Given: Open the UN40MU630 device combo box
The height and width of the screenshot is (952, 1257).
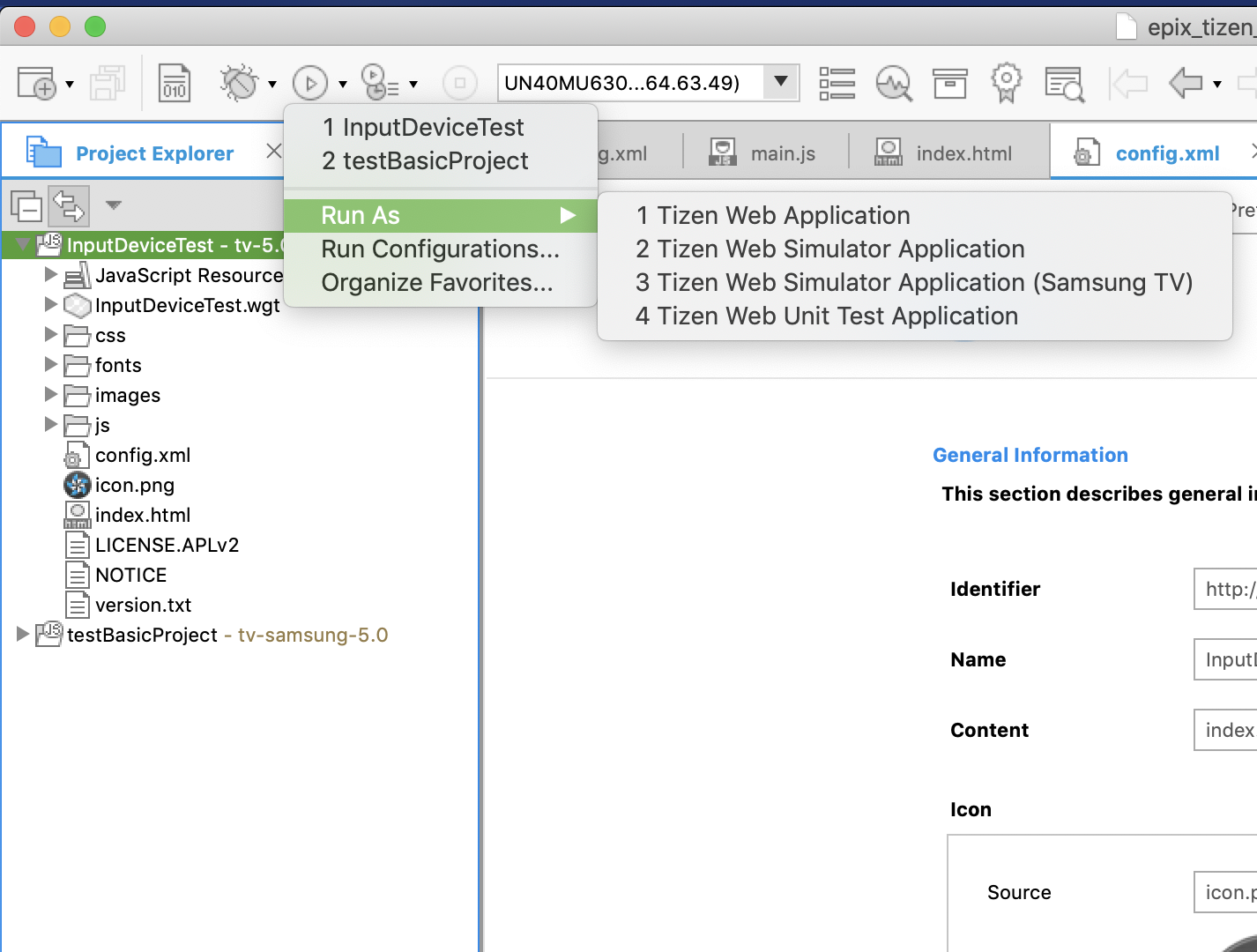Looking at the screenshot, I should tap(648, 84).
